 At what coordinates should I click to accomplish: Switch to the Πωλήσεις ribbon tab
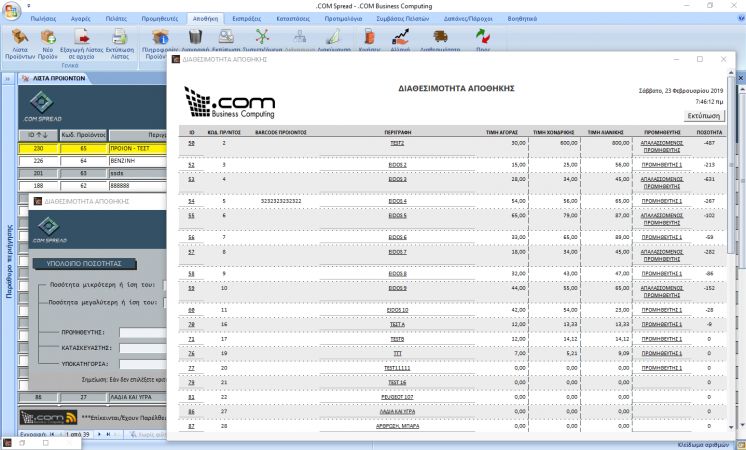[x=43, y=19]
